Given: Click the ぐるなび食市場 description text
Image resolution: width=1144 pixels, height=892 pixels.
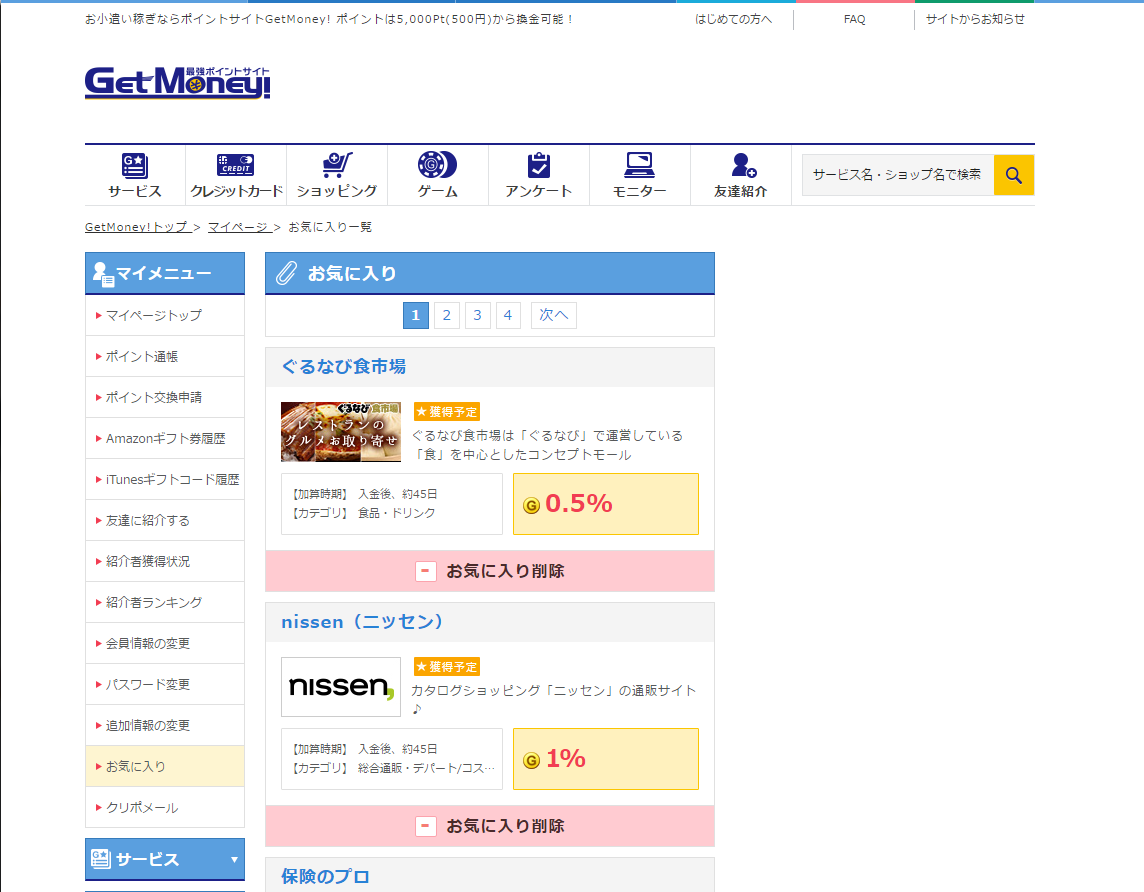Looking at the screenshot, I should 547,445.
